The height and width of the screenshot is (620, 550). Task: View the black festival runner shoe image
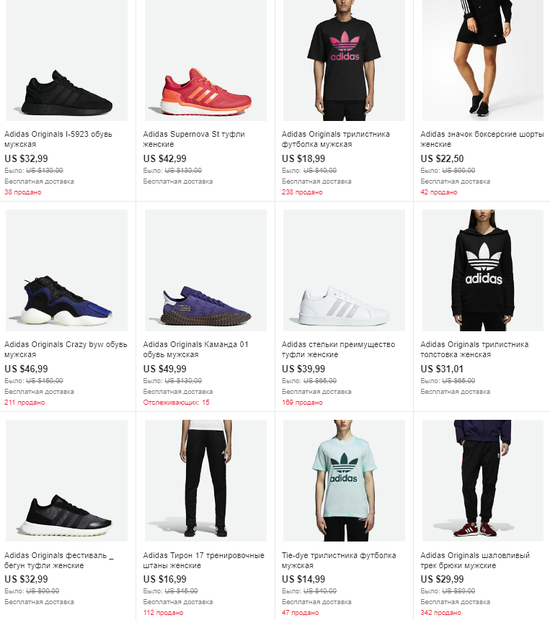click(66, 480)
